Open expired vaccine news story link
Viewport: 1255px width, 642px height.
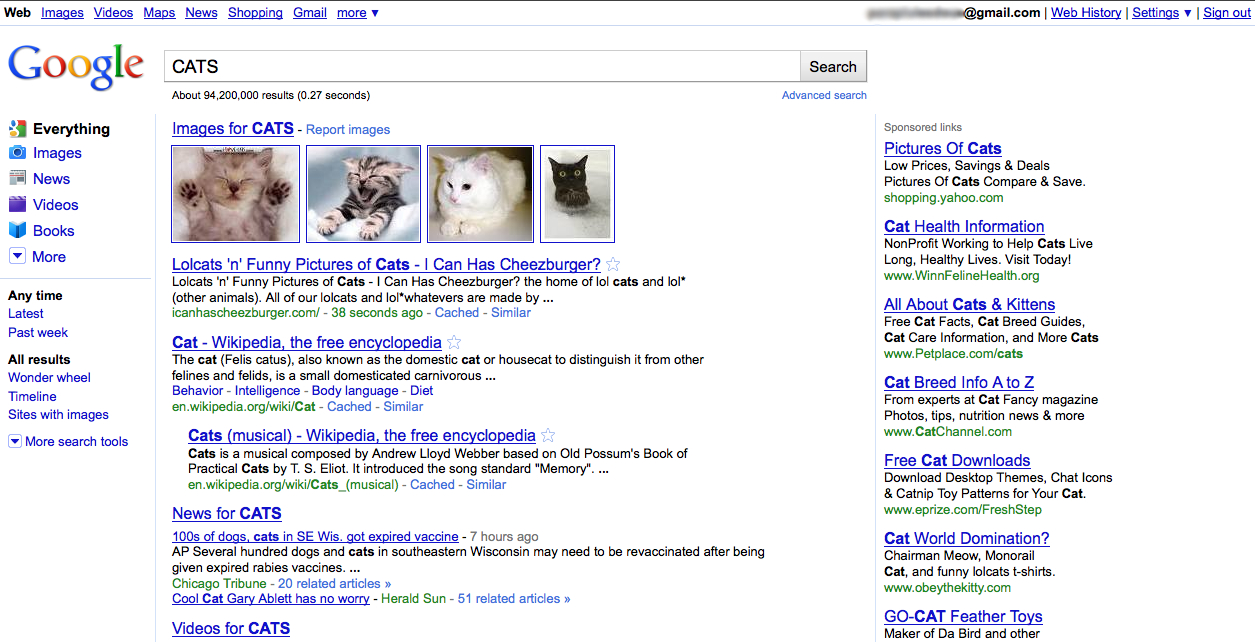[315, 536]
